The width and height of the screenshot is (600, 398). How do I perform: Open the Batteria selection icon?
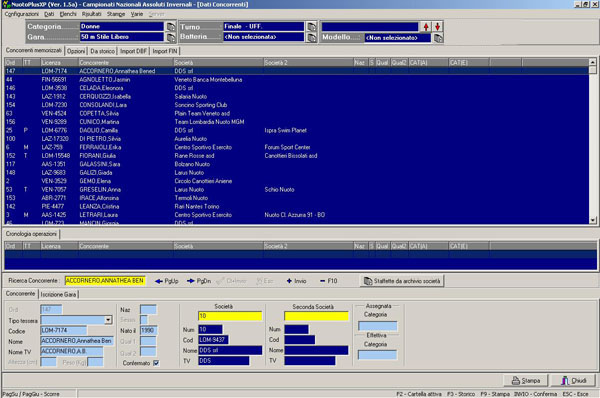(x=312, y=37)
